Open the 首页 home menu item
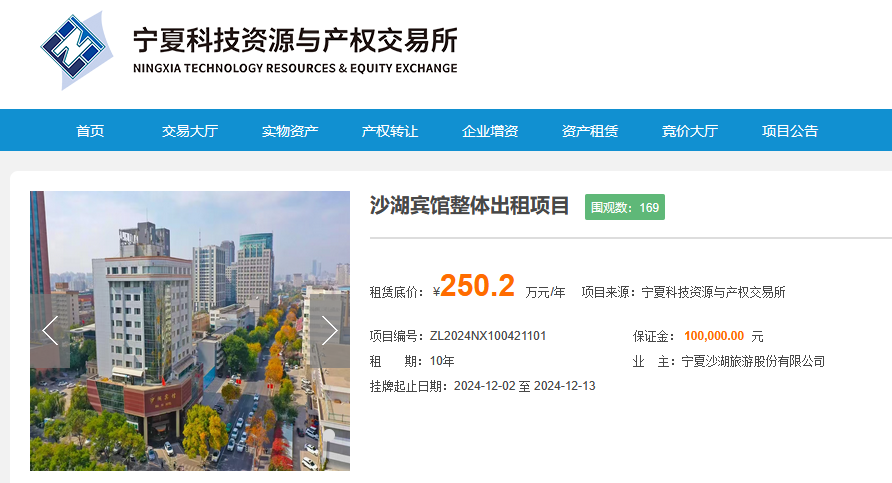892x483 pixels. pyautogui.click(x=90, y=131)
